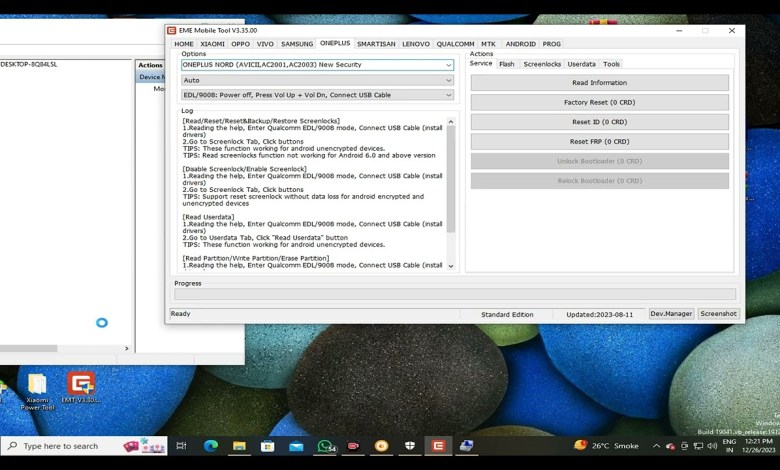Open the Screenlocks actions tab

tap(542, 64)
